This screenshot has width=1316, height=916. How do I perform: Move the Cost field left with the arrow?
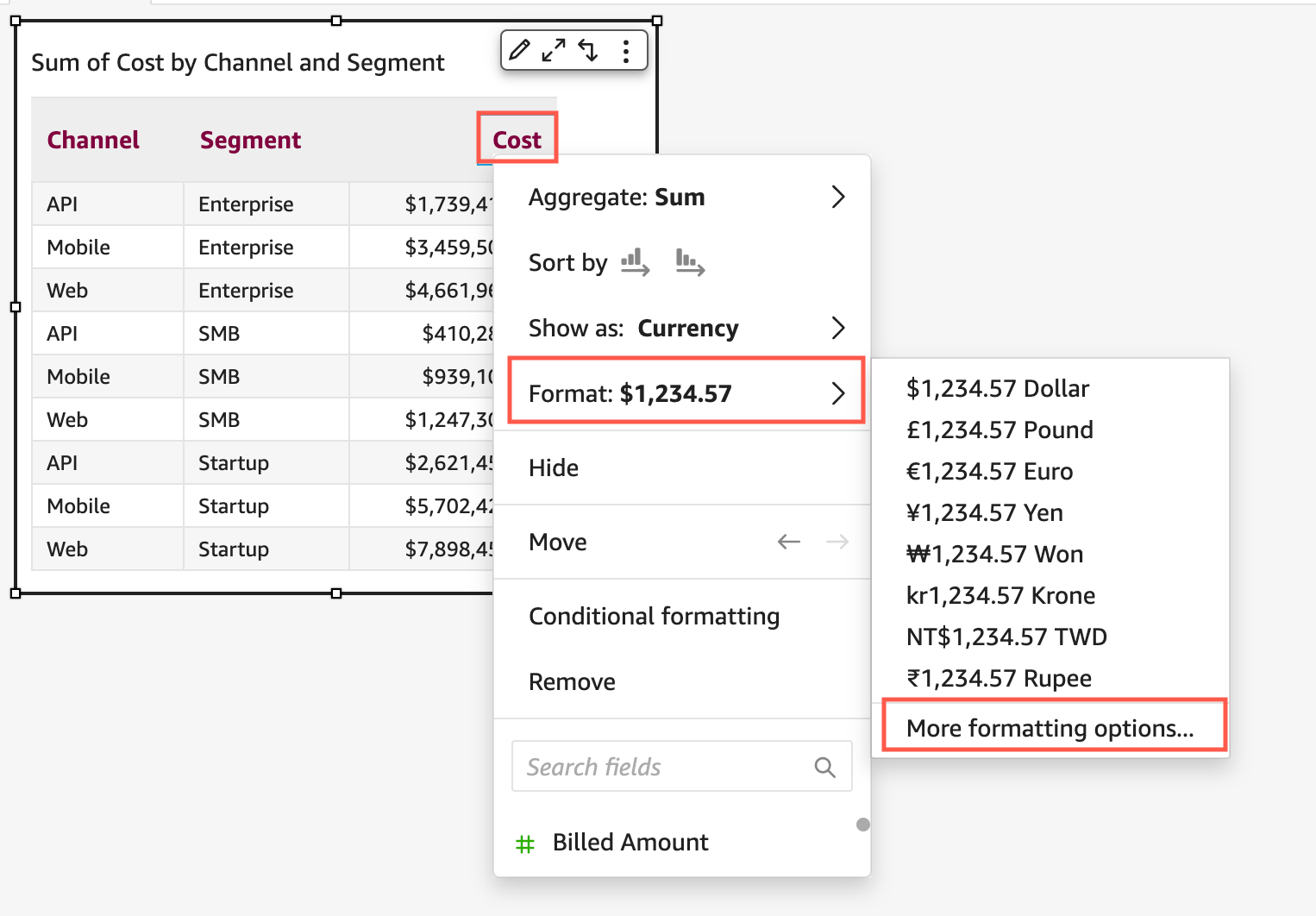click(788, 542)
